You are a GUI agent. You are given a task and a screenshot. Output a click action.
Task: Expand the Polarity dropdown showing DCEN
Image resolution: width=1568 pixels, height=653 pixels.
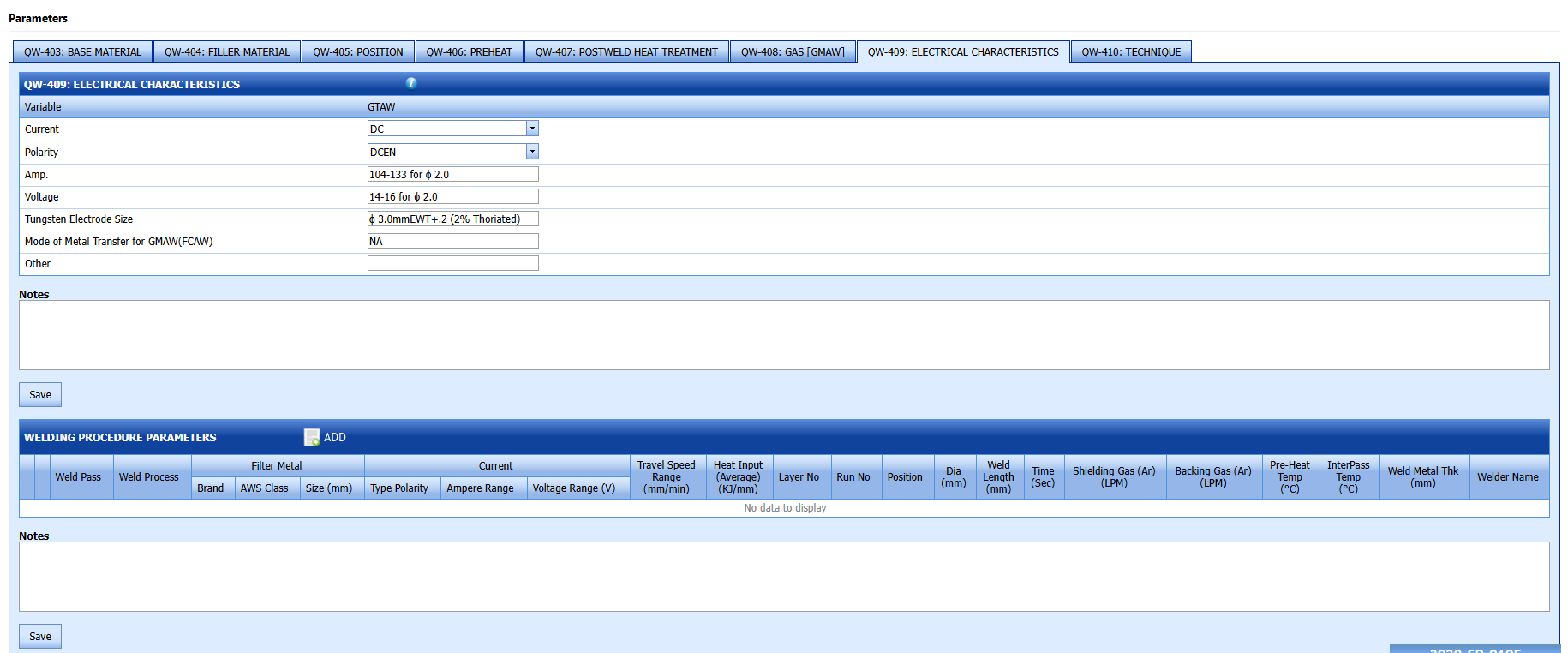tap(531, 152)
